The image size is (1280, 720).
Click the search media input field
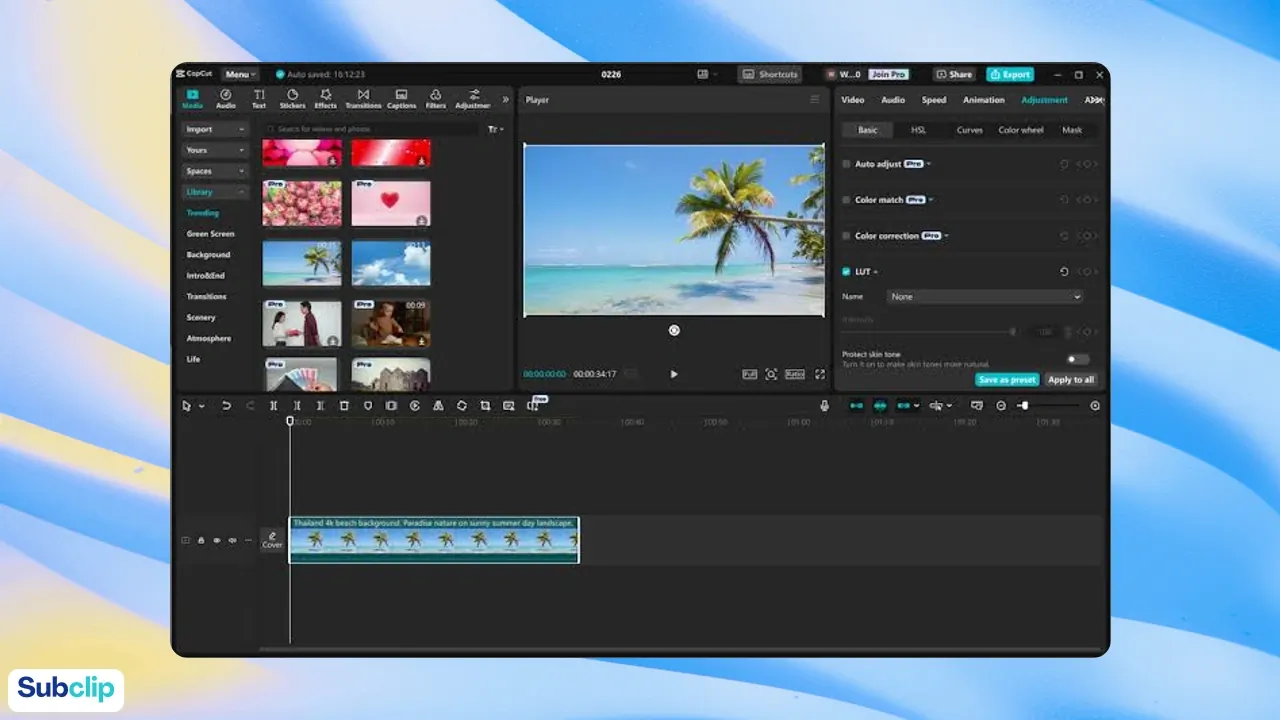tap(371, 129)
